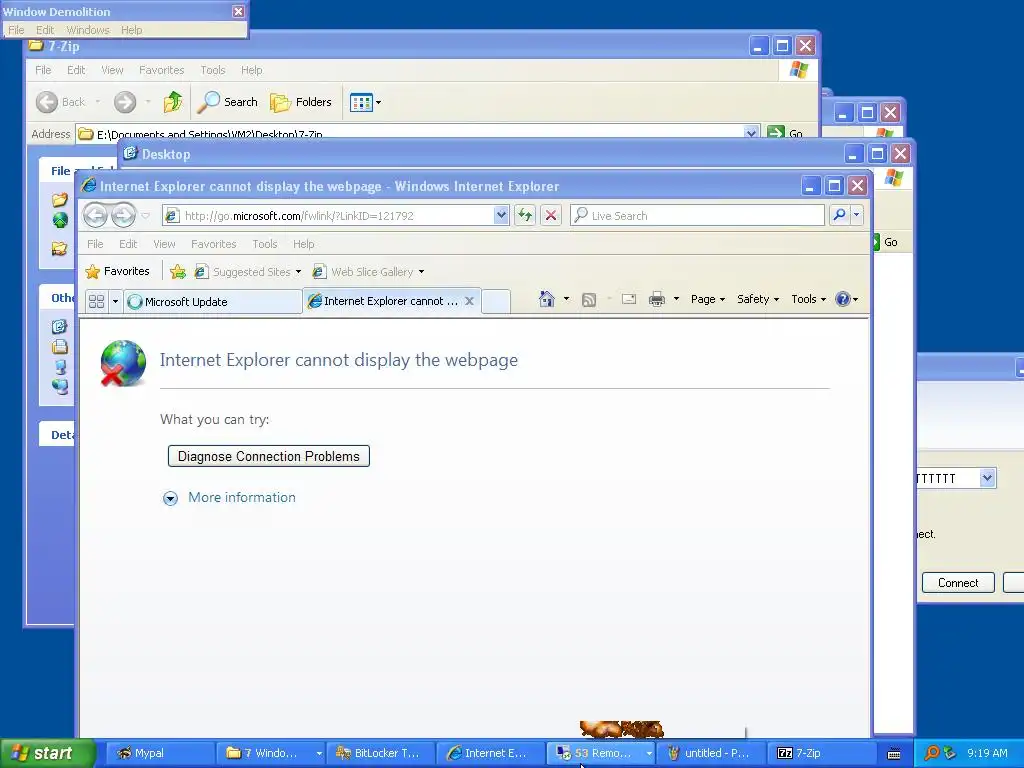Open BitLocker taskbar button
This screenshot has width=1024, height=768.
coord(380,753)
